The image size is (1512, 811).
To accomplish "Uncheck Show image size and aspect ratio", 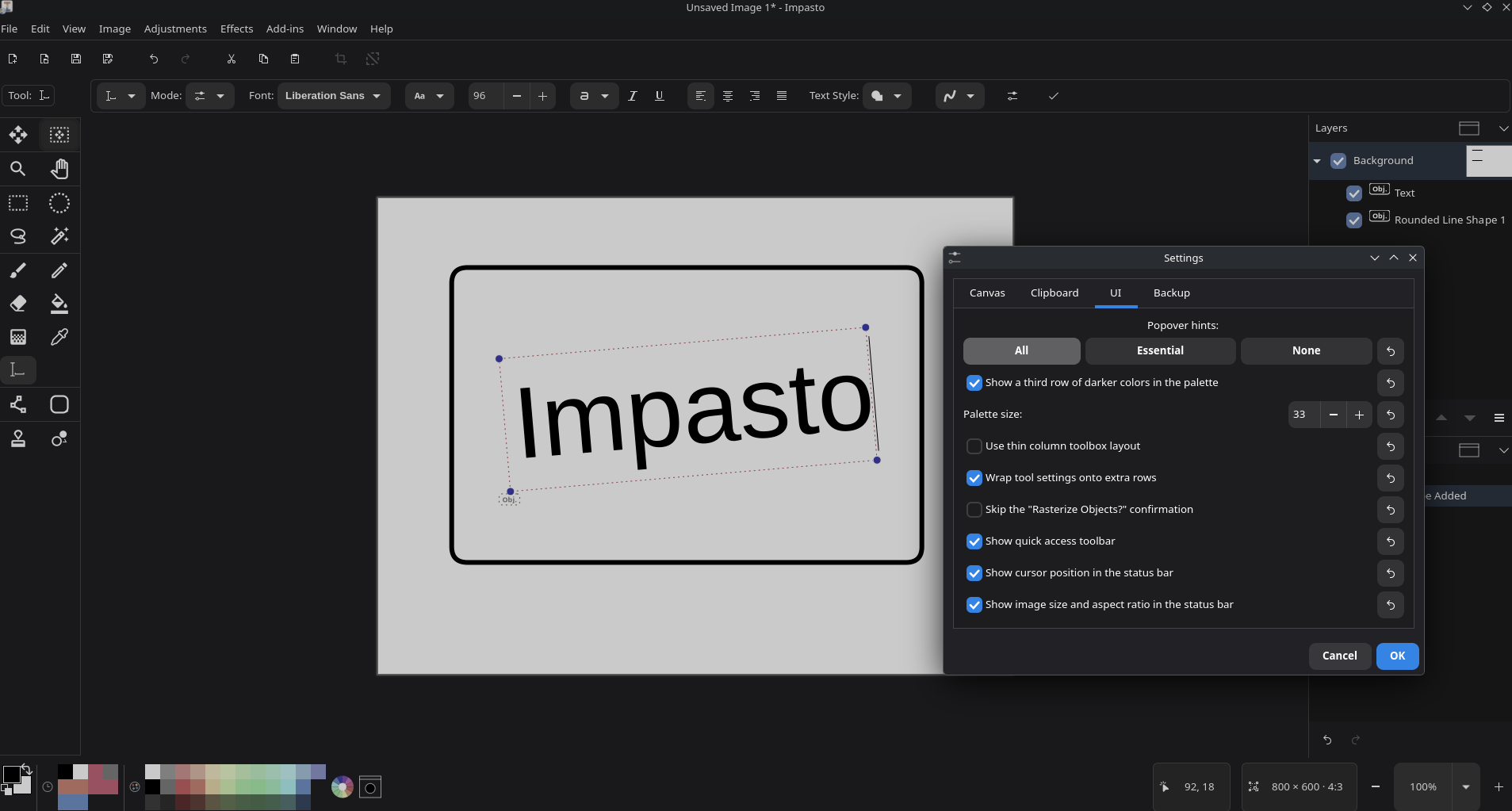I will (x=974, y=605).
